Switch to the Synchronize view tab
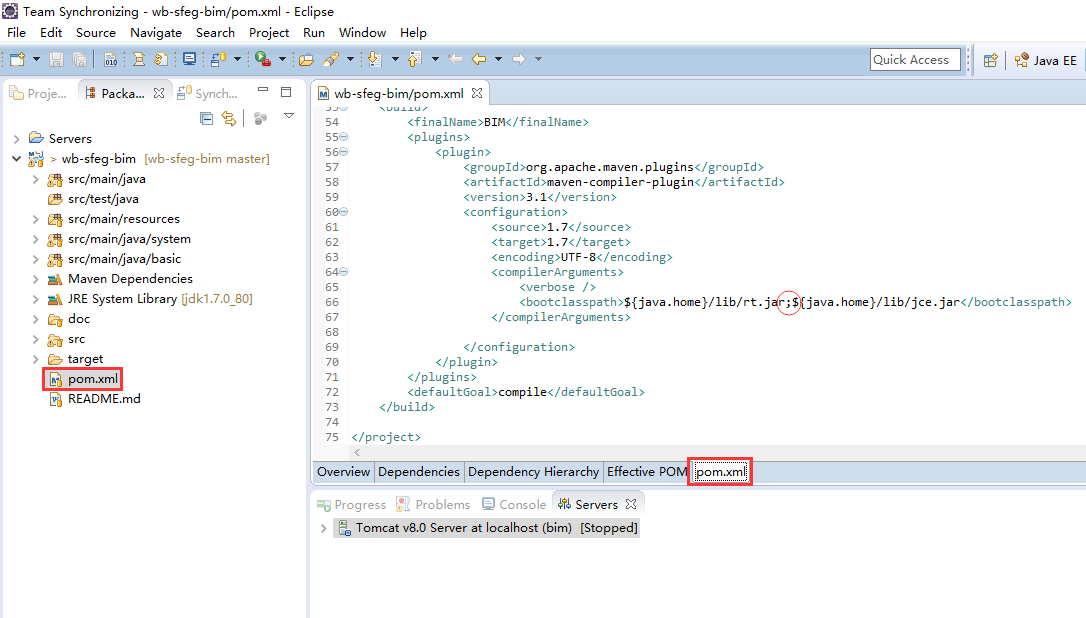Image resolution: width=1086 pixels, height=618 pixels. click(208, 93)
